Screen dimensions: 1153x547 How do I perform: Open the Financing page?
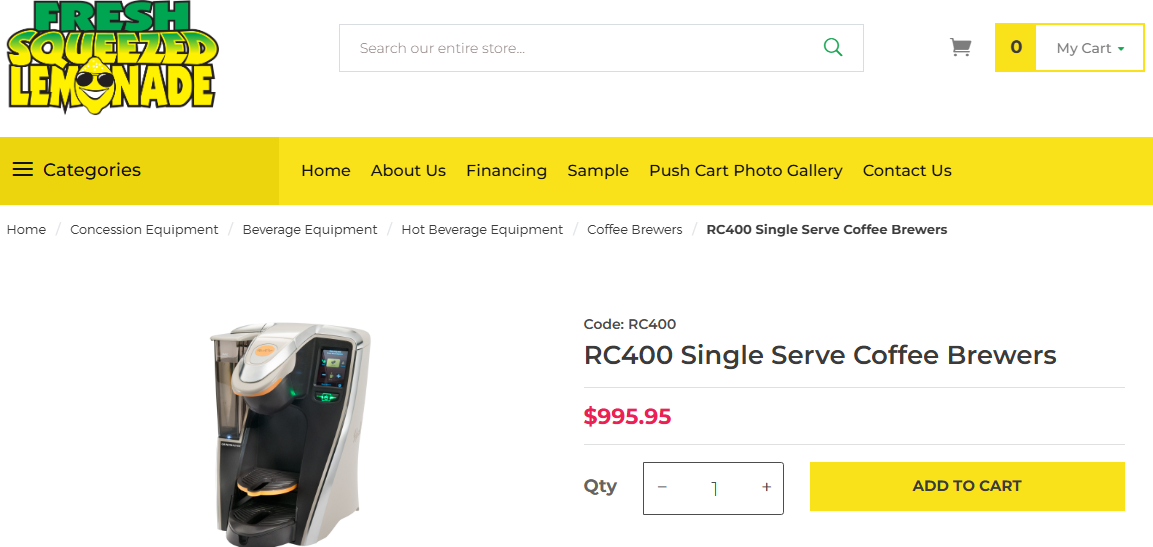click(x=506, y=171)
